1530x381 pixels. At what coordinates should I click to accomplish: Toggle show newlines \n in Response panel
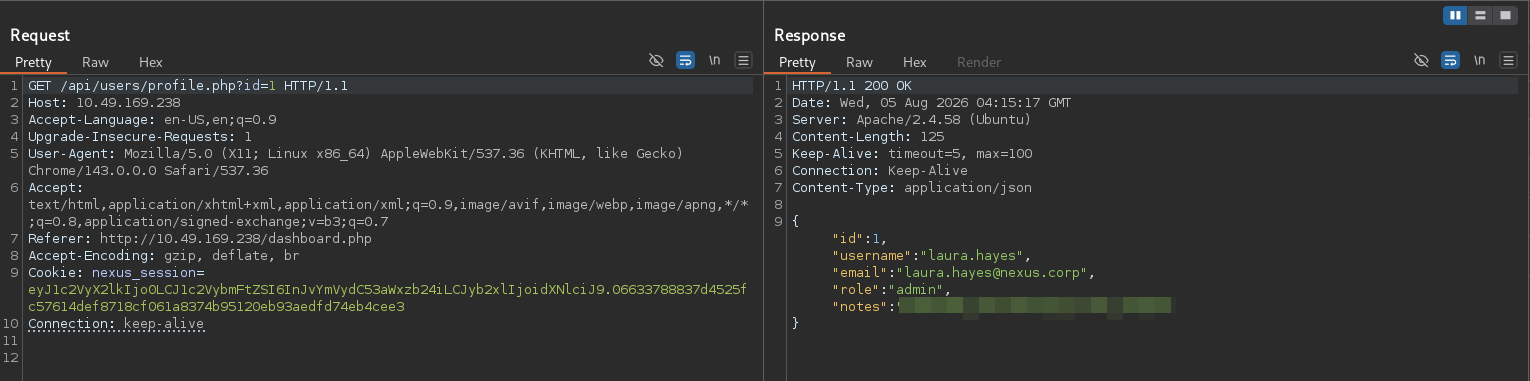tap(1479, 61)
